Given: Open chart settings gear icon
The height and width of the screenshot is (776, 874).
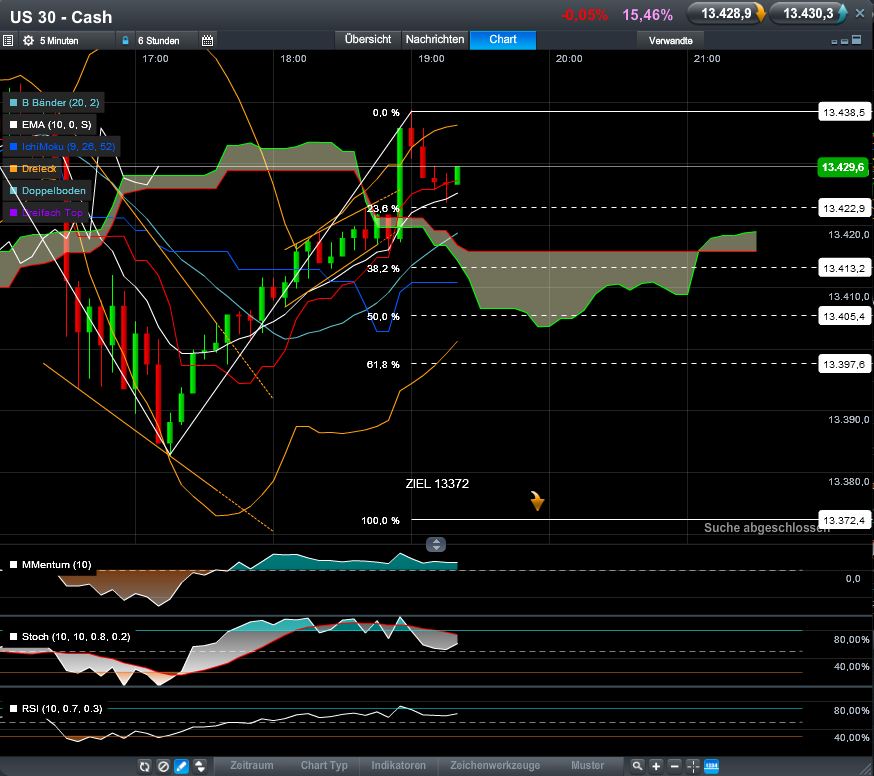Looking at the screenshot, I should pyautogui.click(x=28, y=41).
